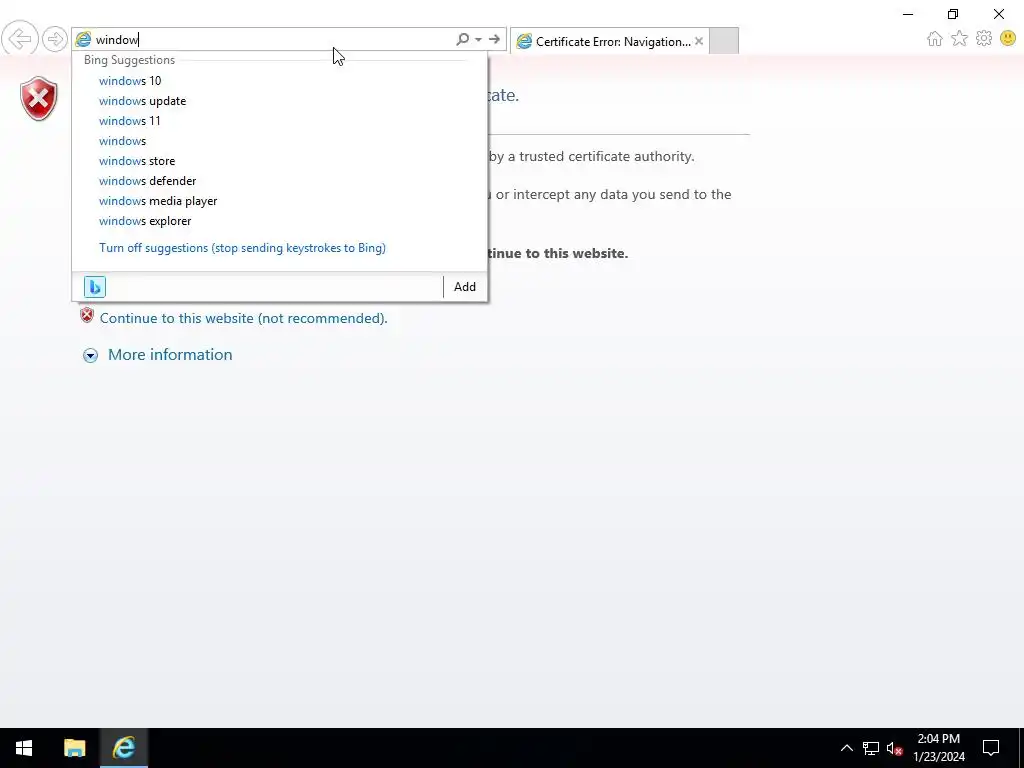1024x768 pixels.
Task: Open Favorites star icon
Action: 959,39
